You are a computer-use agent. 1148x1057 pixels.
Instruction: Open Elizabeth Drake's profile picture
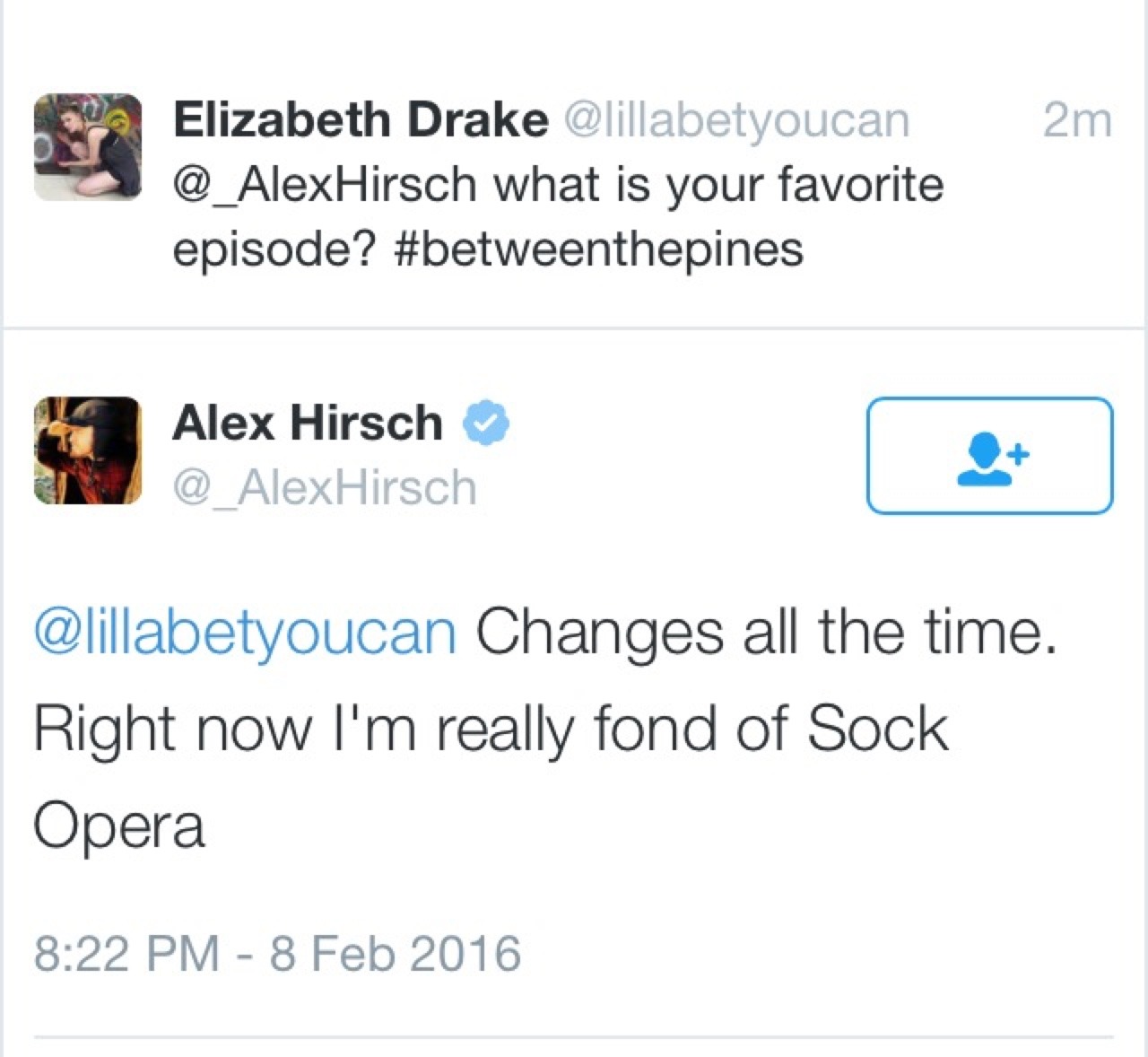click(88, 147)
